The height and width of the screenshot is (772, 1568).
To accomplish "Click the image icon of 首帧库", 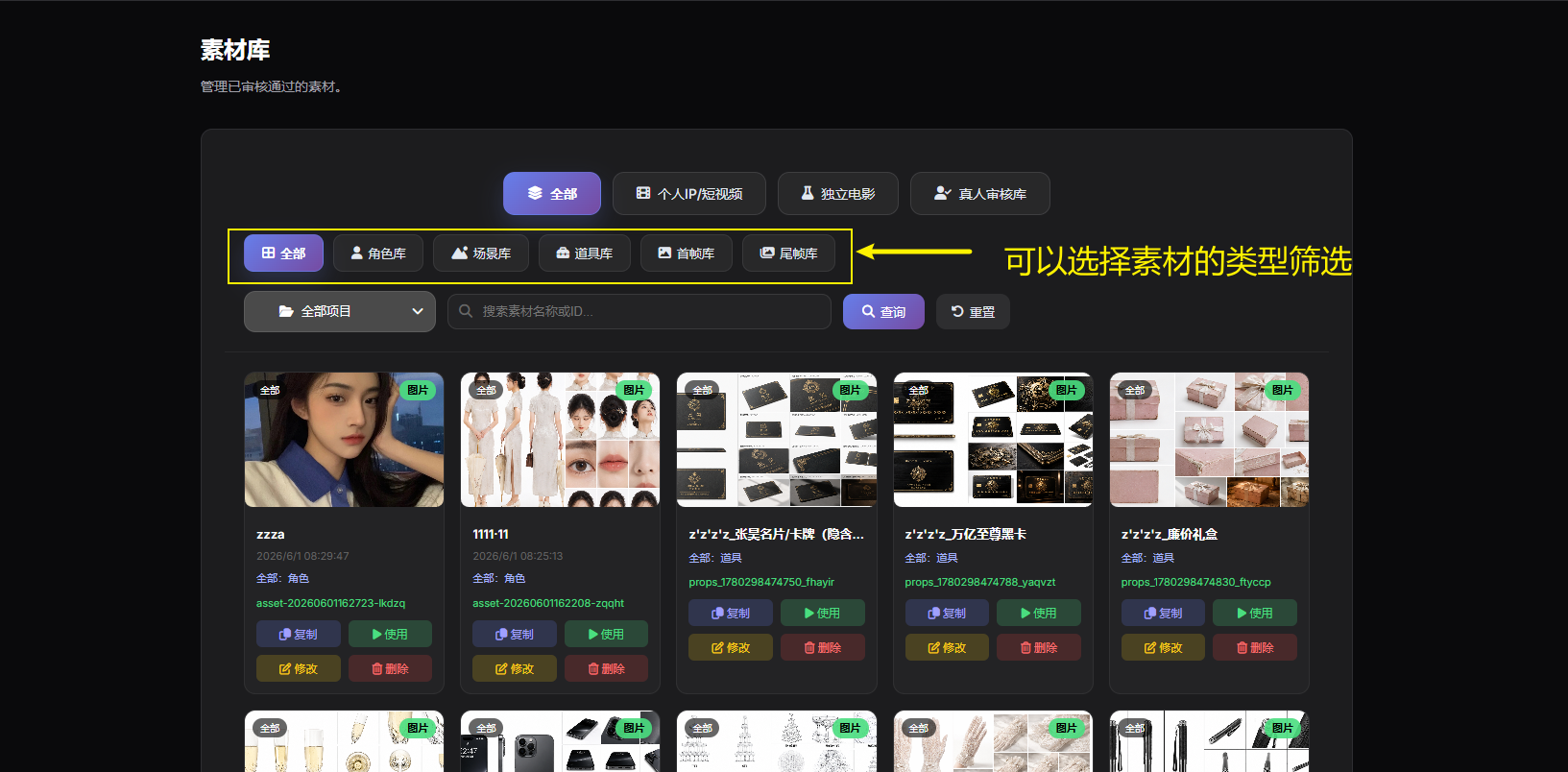I will [x=664, y=253].
